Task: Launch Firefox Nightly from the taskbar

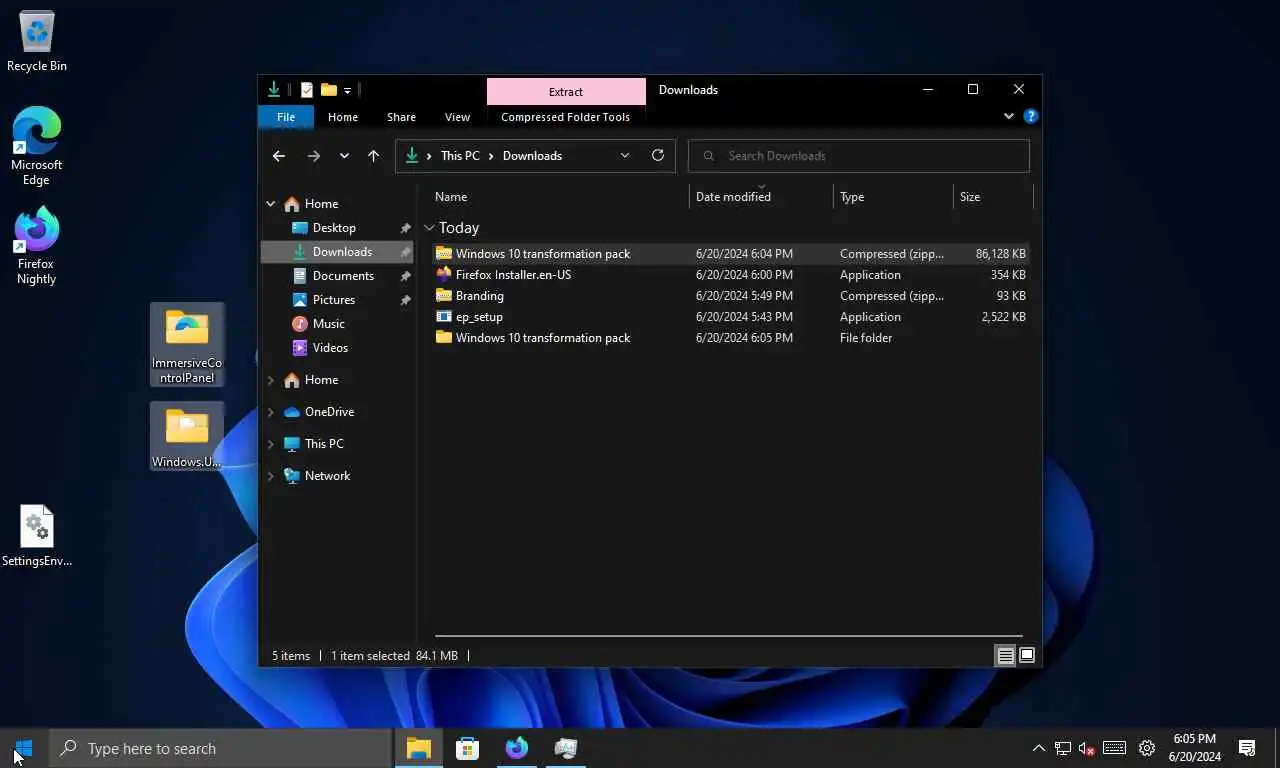Action: [x=516, y=748]
